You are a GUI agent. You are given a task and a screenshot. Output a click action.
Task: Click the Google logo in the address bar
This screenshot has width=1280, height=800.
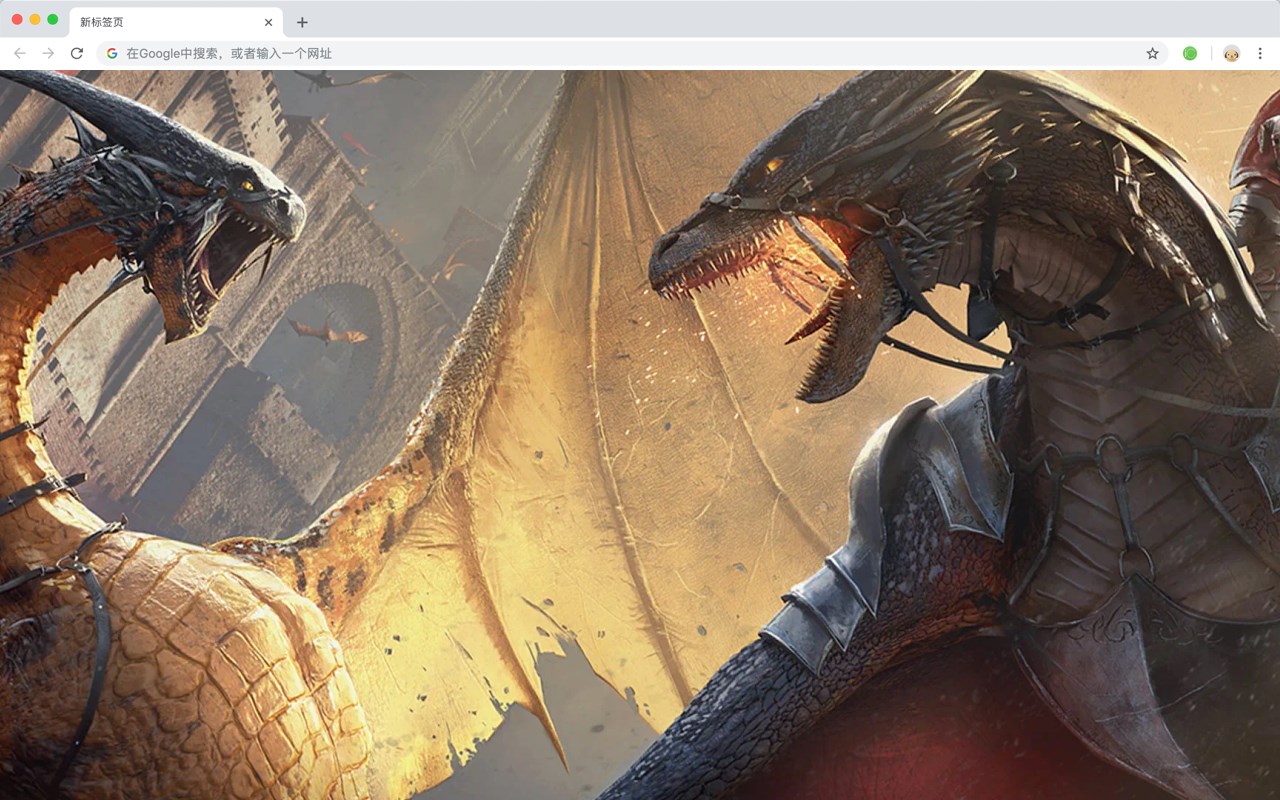tap(112, 53)
